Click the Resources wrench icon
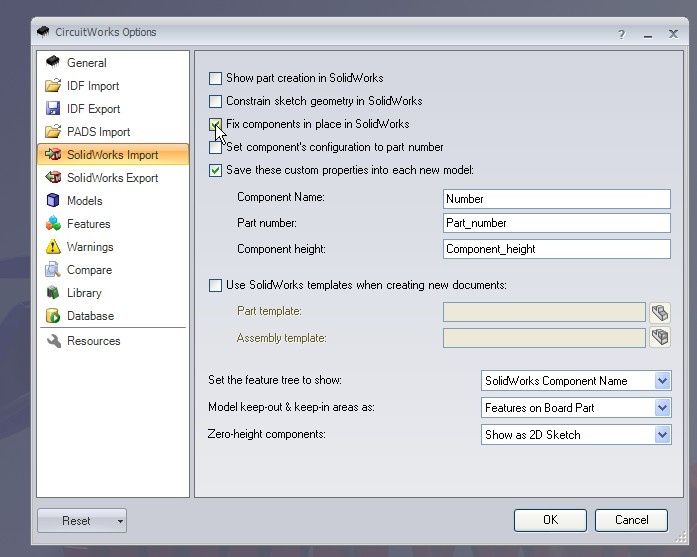This screenshot has width=697, height=557. click(x=54, y=341)
